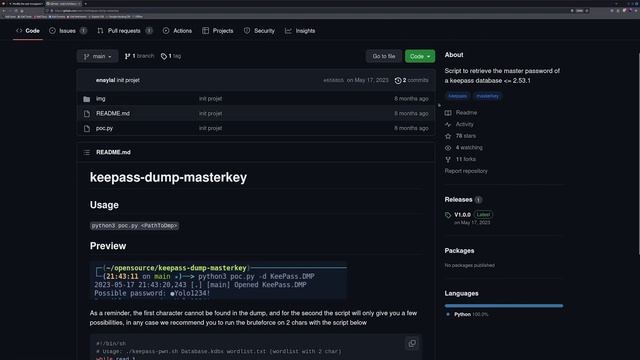Open the V1.0.0 release
640x360 pixels.
(x=462, y=215)
